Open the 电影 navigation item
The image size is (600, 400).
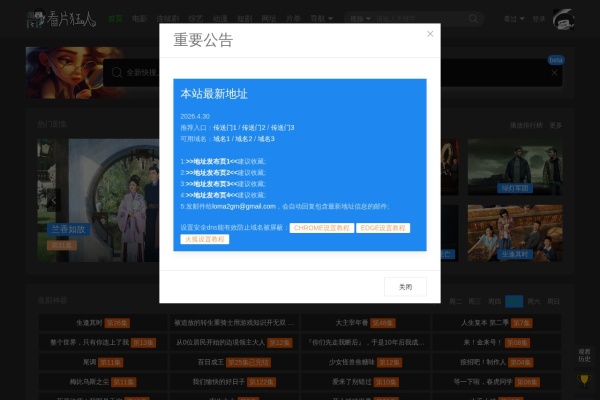[x=139, y=18]
